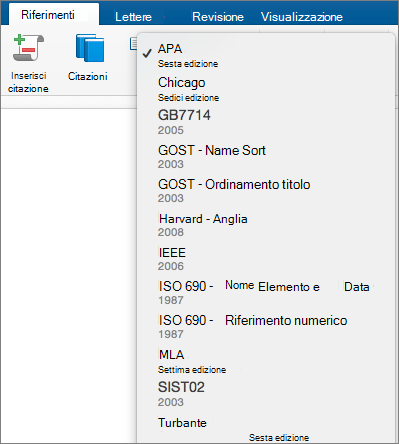
Task: Open the Revisione tab
Action: pyautogui.click(x=218, y=17)
